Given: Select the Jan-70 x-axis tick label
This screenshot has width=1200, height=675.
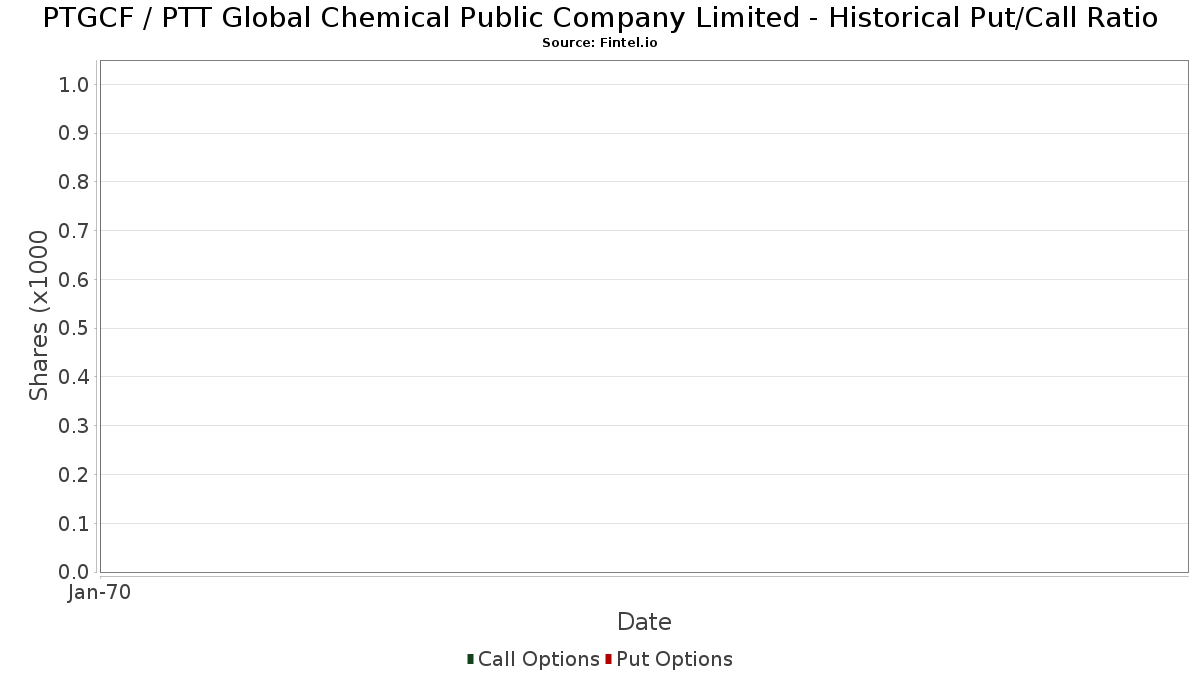Looking at the screenshot, I should (99, 593).
